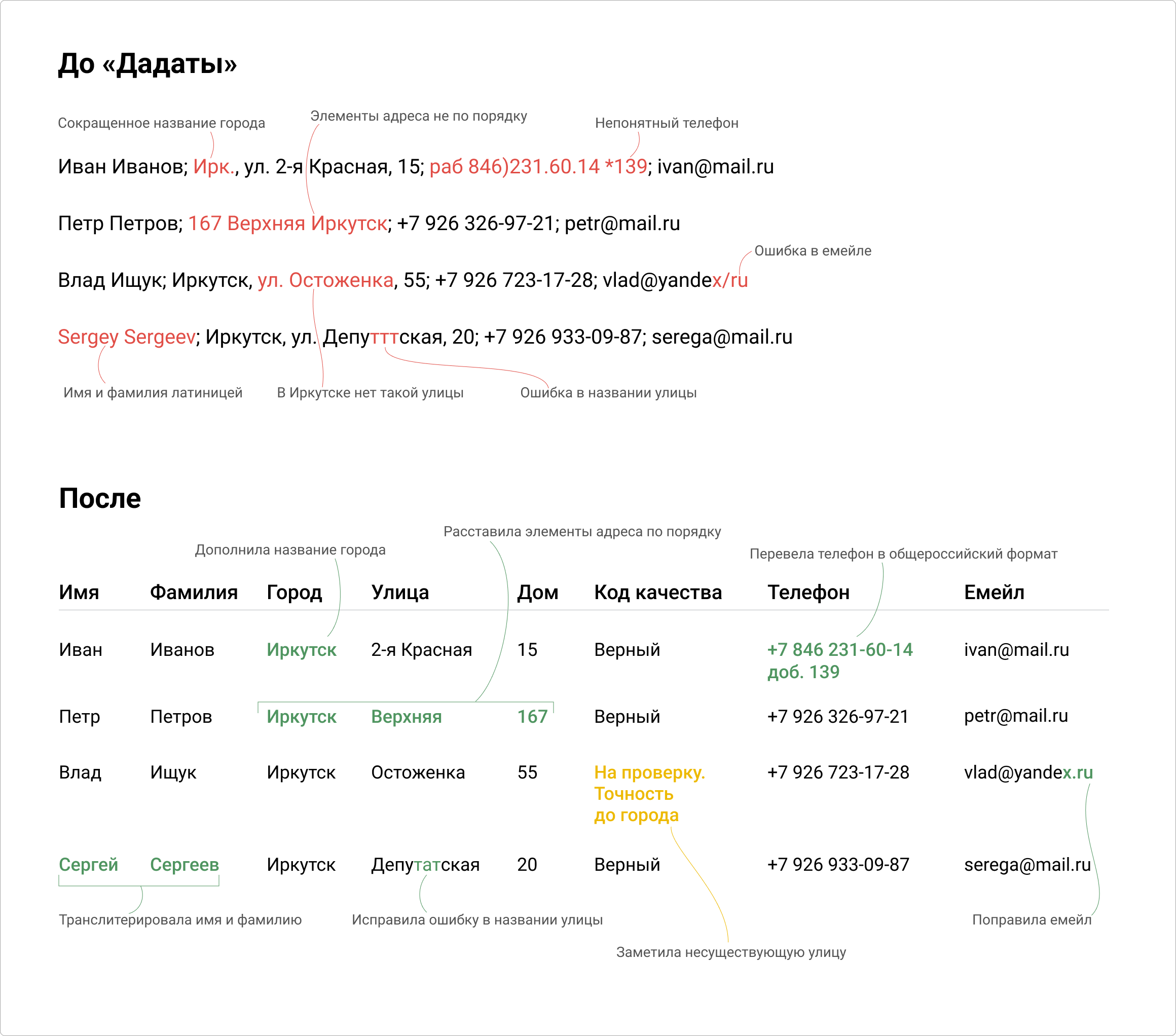
Task: Click the «После» heading
Action: click(x=99, y=498)
